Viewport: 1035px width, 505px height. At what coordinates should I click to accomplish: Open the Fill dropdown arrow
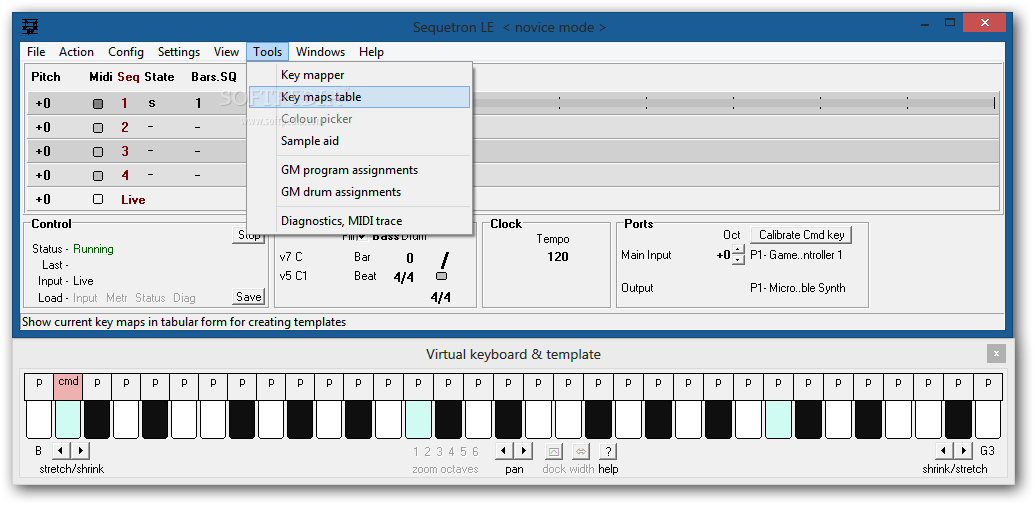(x=362, y=237)
